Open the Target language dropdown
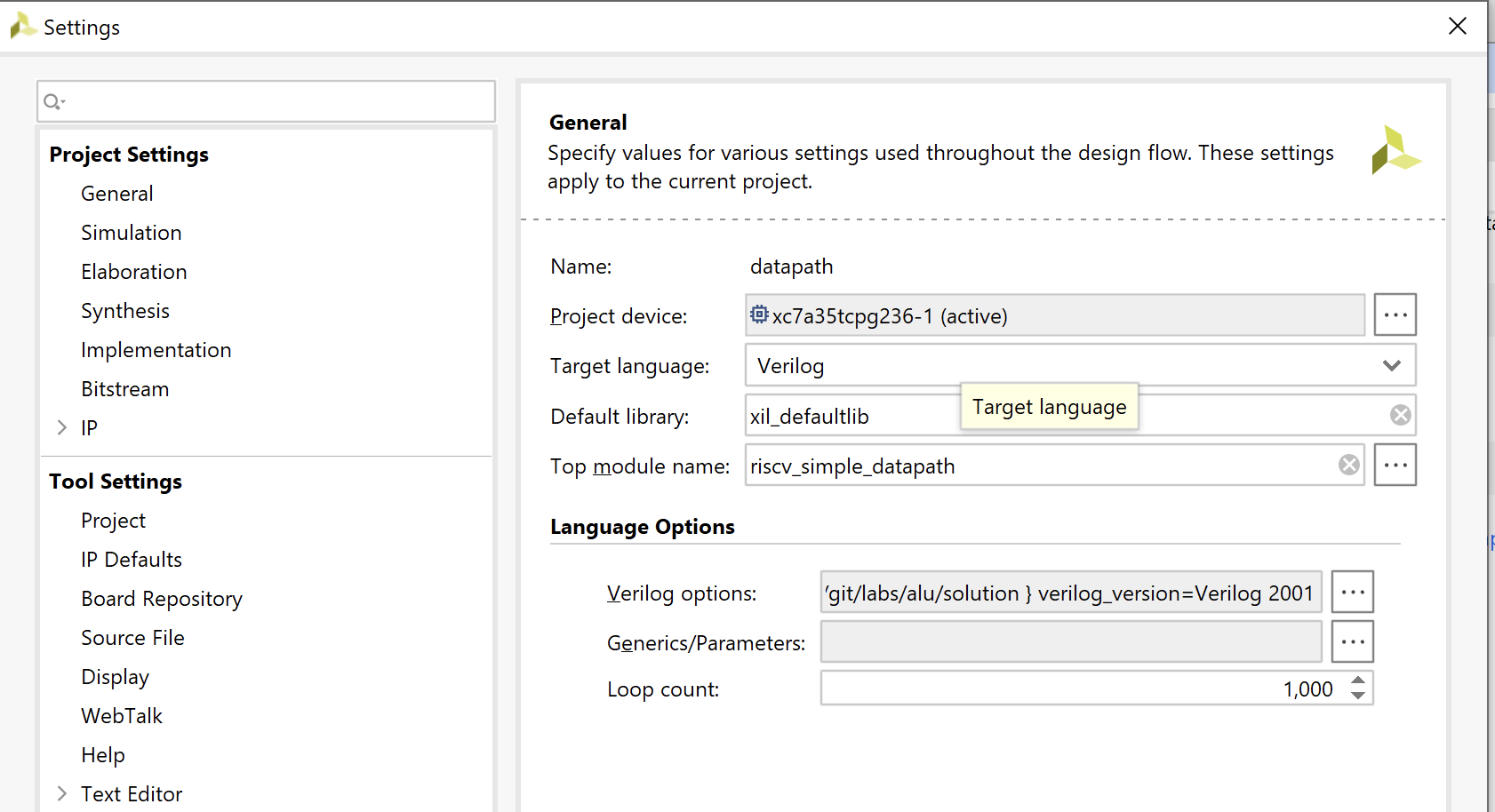The width and height of the screenshot is (1495, 812). 1389,365
